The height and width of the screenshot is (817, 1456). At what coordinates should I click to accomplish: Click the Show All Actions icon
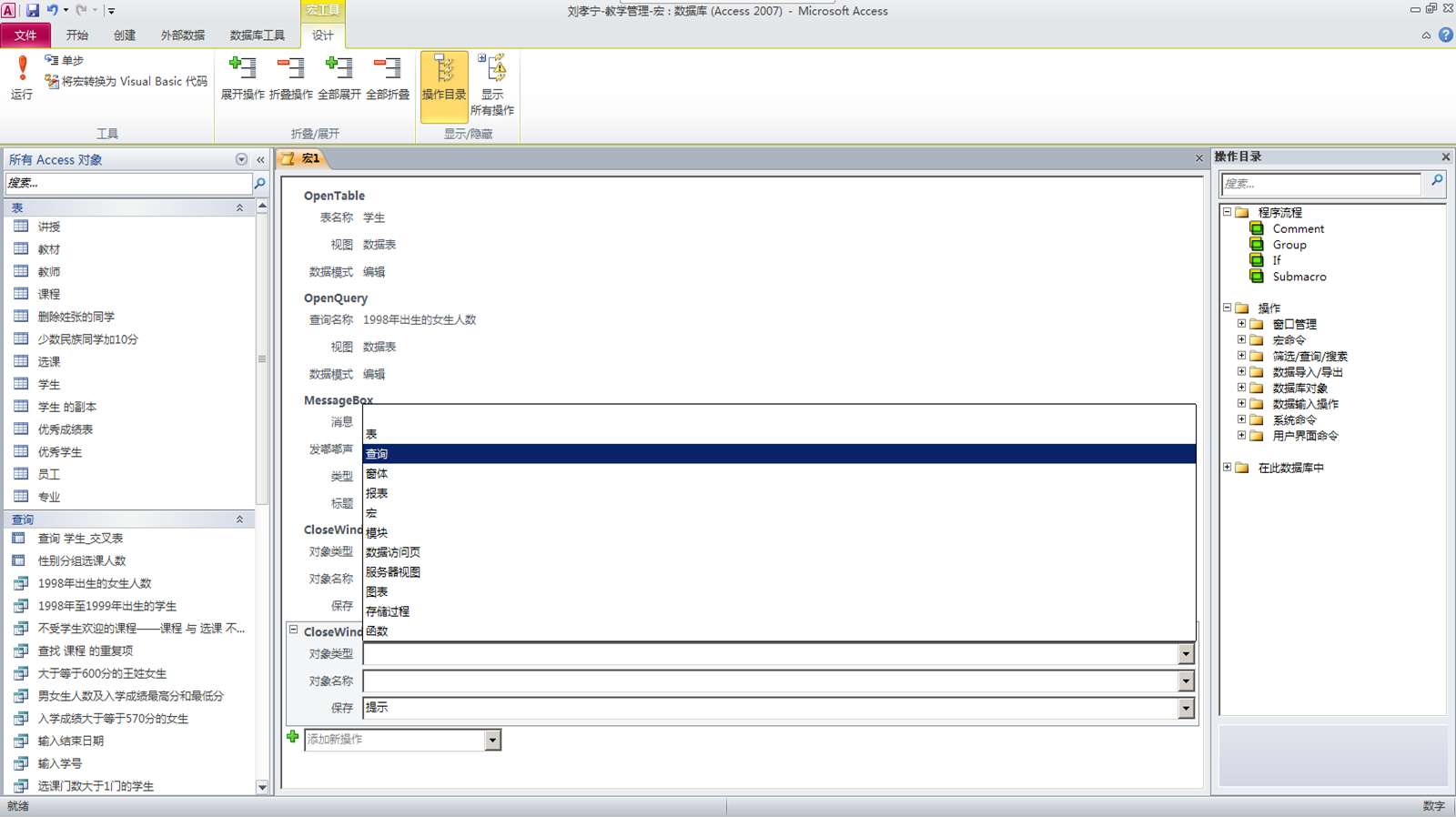coord(492,69)
